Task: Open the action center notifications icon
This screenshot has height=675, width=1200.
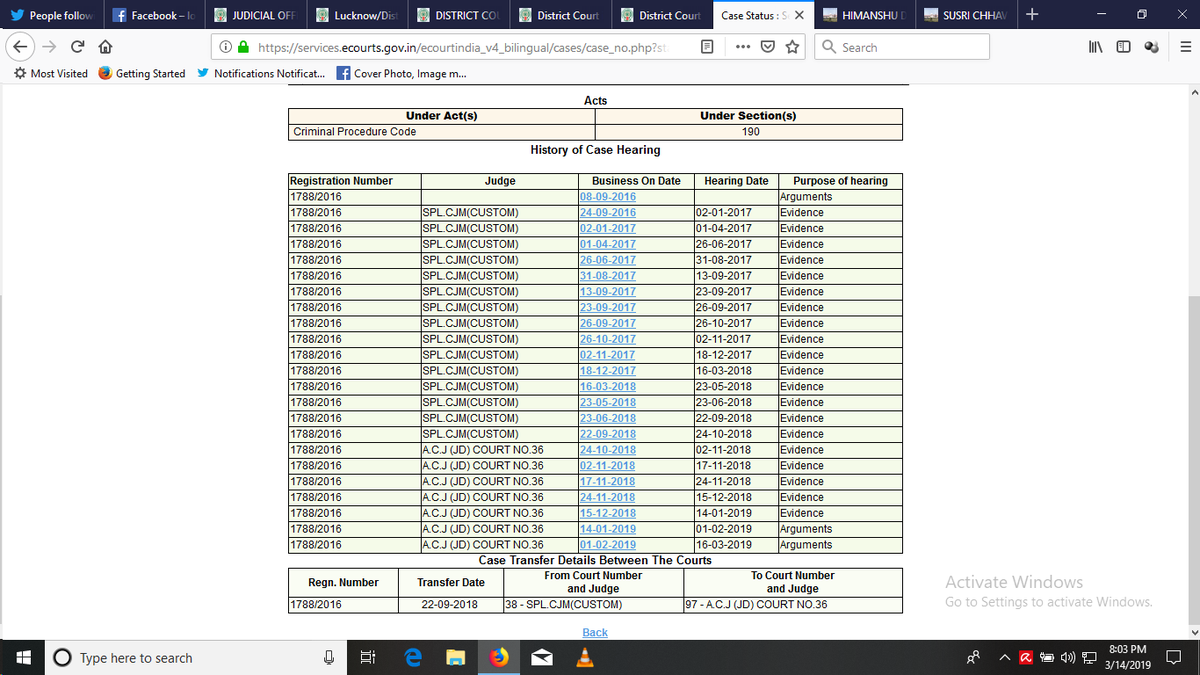Action: pos(1176,658)
